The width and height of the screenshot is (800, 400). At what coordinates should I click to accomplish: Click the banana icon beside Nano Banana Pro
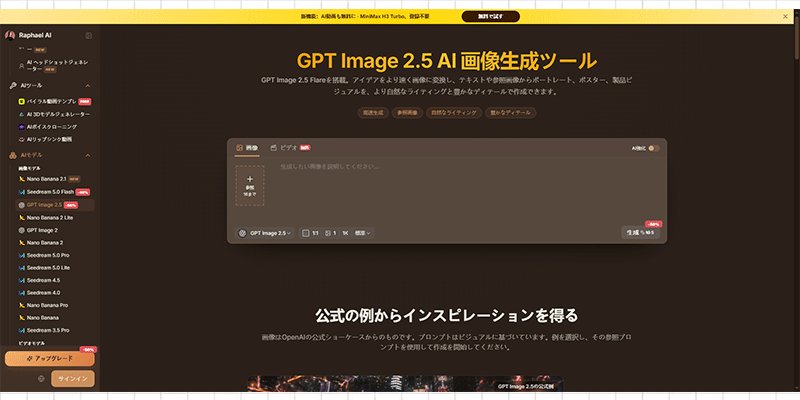[x=21, y=305]
